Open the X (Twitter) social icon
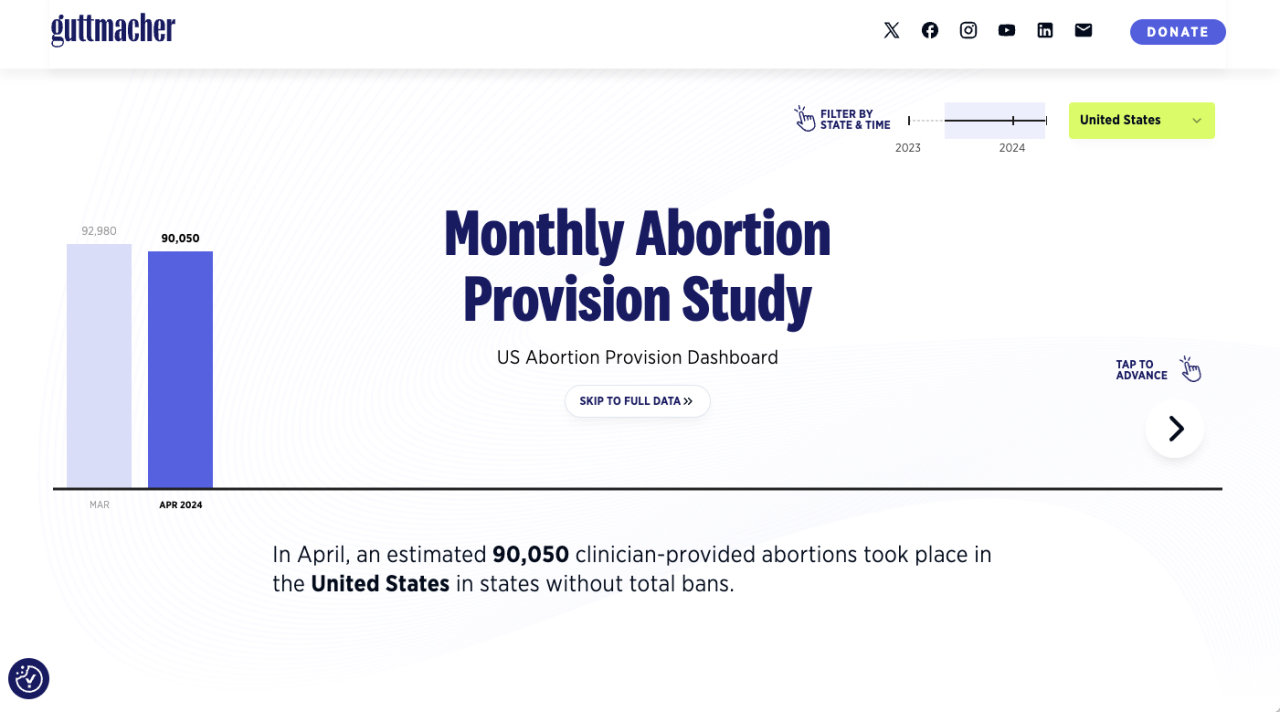Viewport: 1280px width, 712px height. point(891,30)
